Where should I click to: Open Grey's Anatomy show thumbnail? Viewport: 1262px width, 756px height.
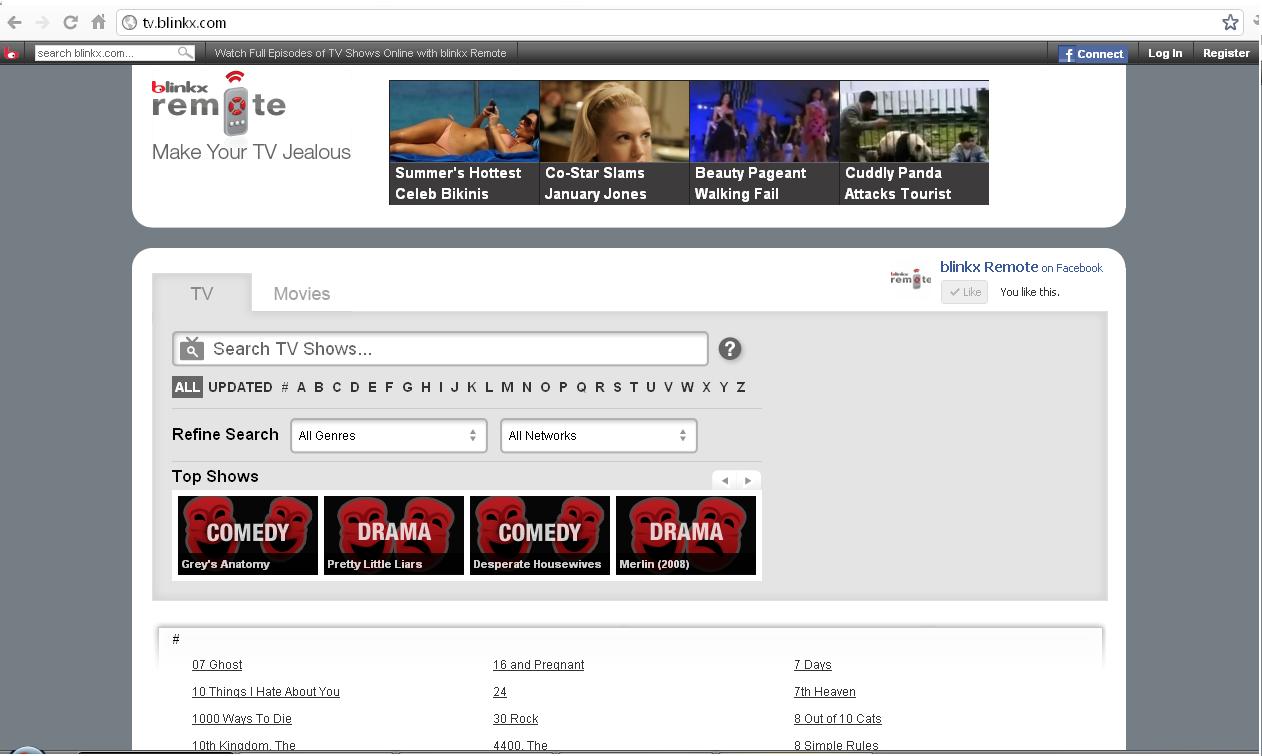(x=248, y=535)
